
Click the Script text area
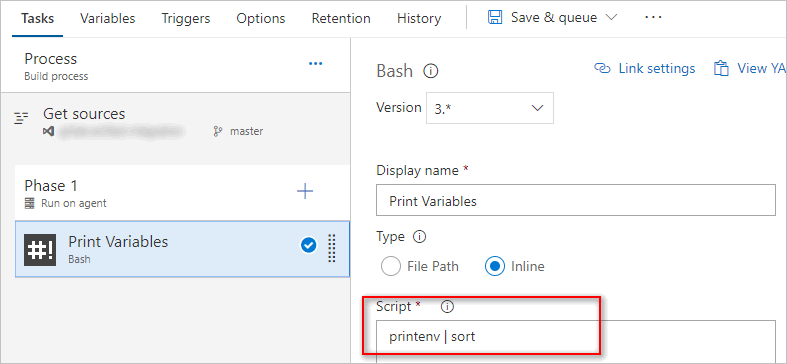[x=576, y=341]
